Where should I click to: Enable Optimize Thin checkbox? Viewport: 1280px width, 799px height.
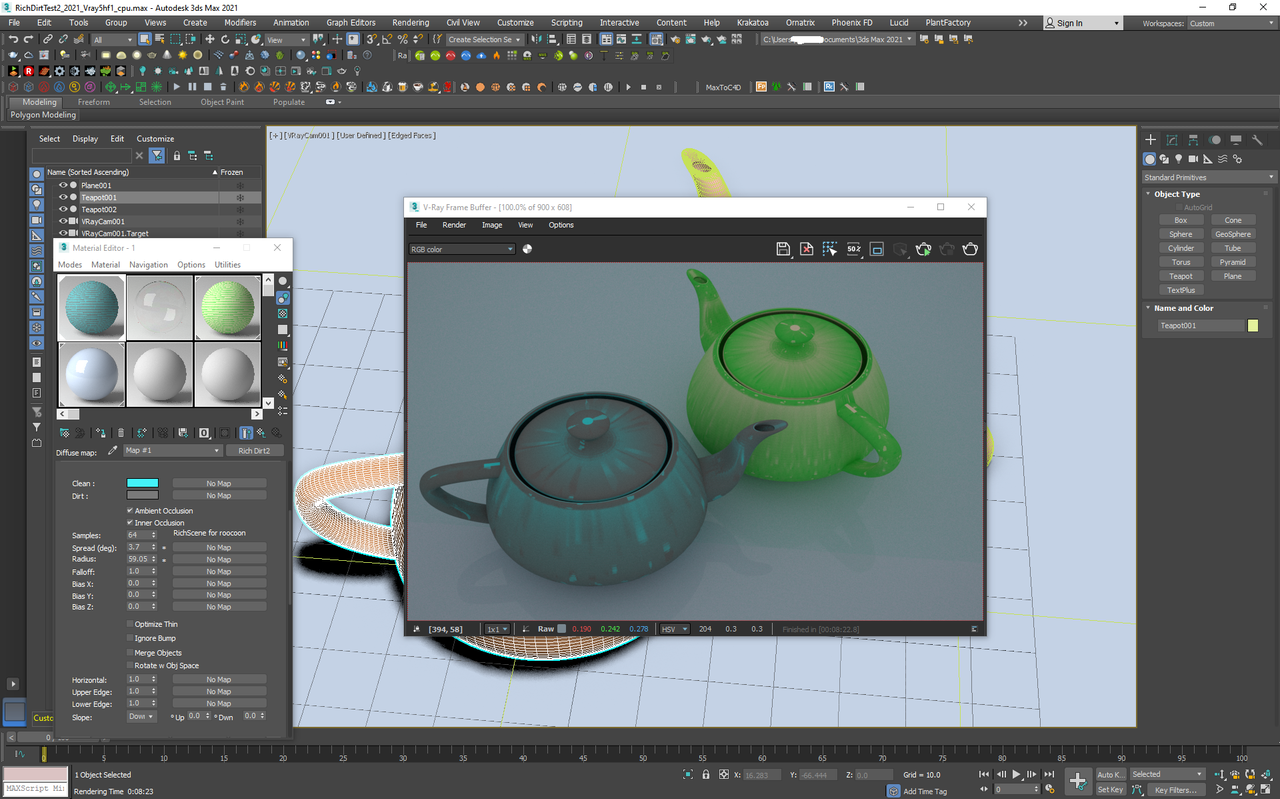point(130,625)
